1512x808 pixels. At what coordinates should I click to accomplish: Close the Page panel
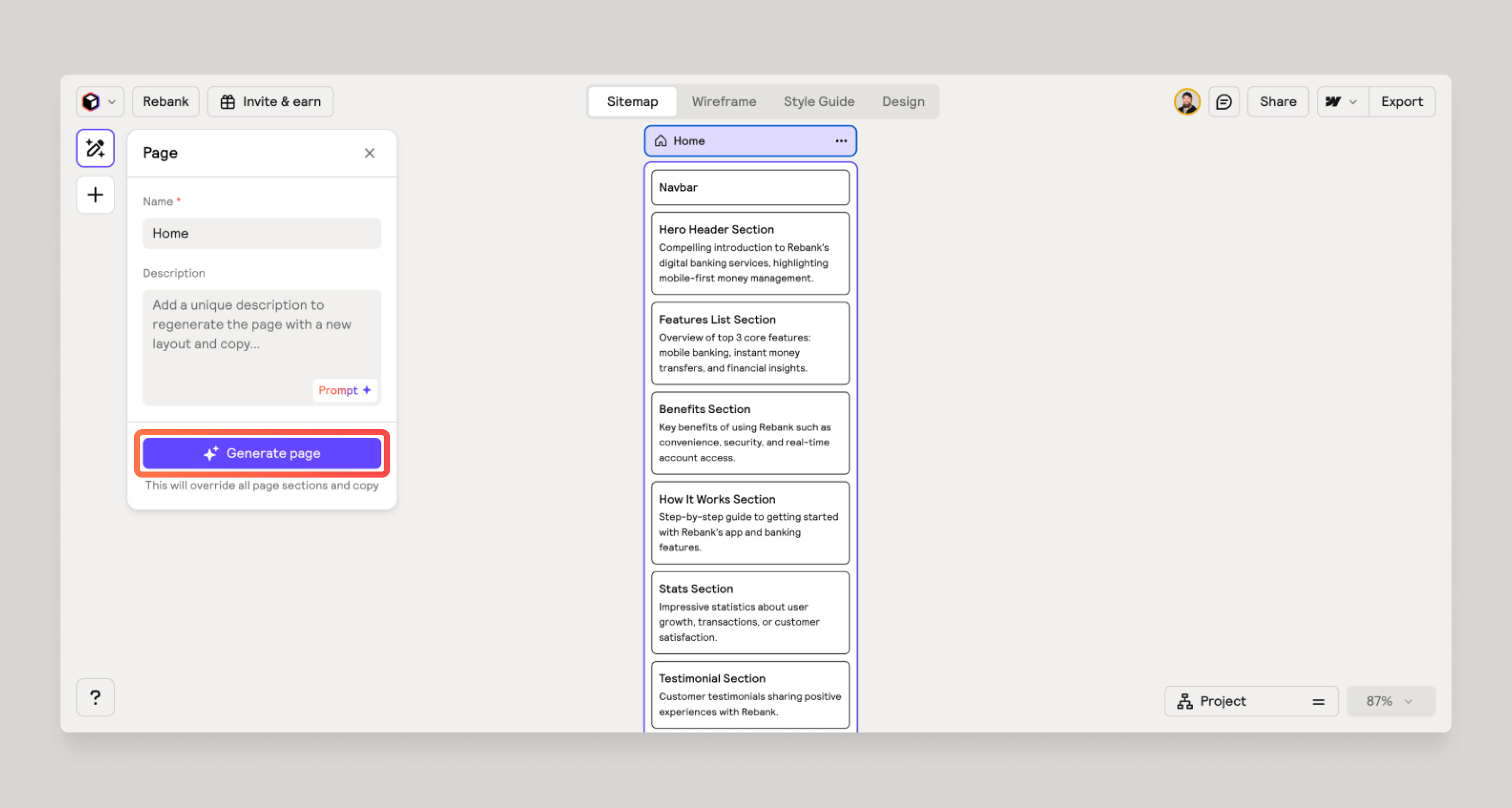369,153
